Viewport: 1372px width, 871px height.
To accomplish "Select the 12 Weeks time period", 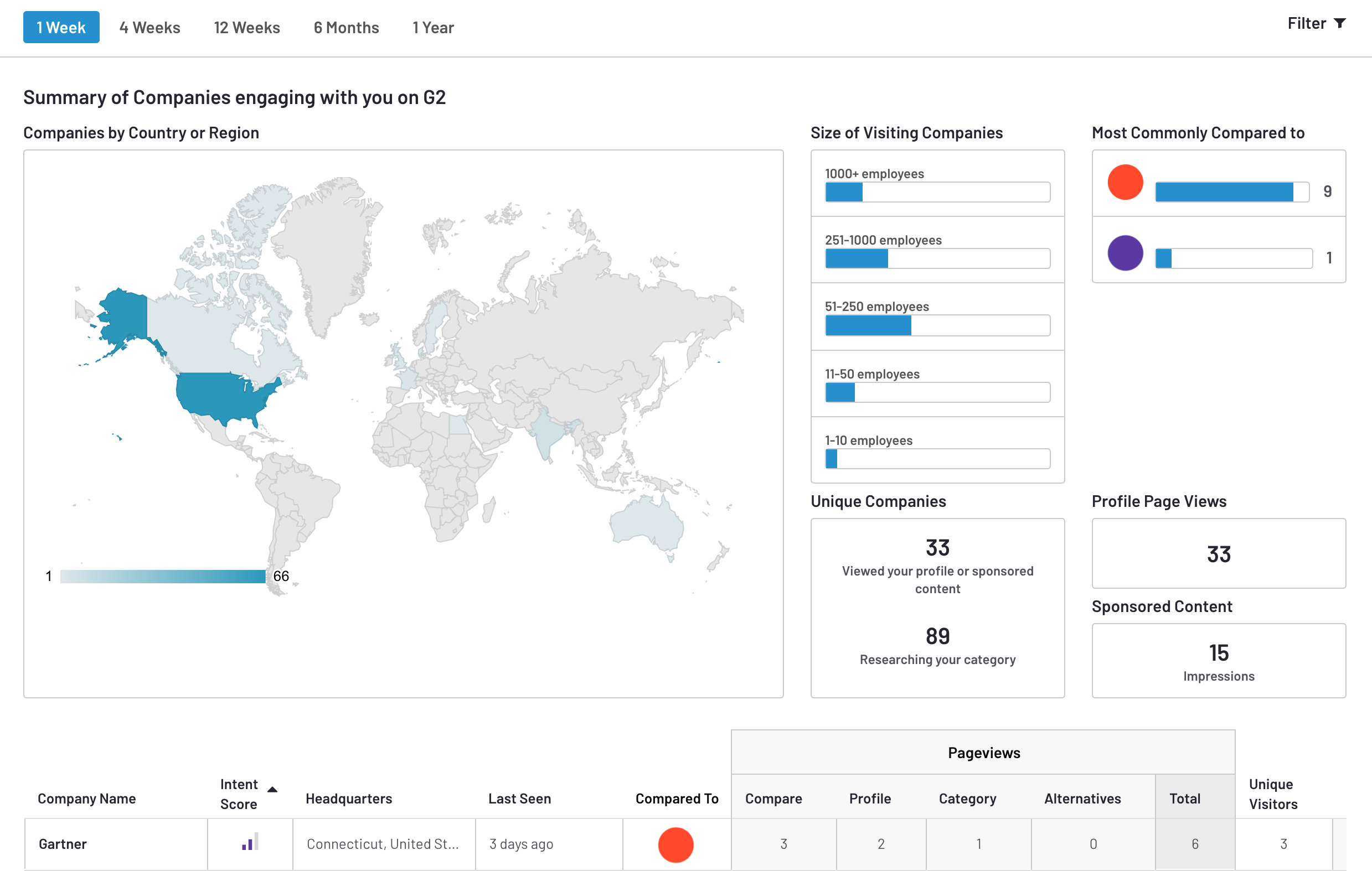I will point(246,27).
